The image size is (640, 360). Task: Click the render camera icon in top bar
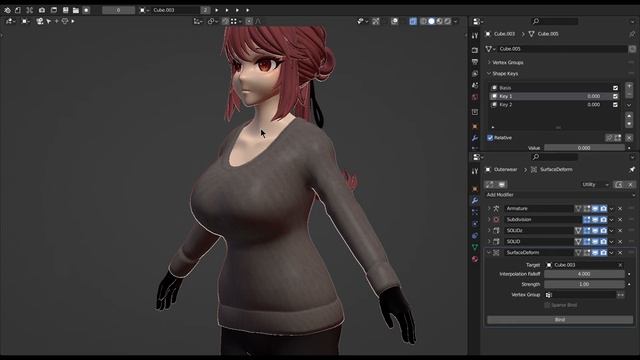click(x=42, y=10)
